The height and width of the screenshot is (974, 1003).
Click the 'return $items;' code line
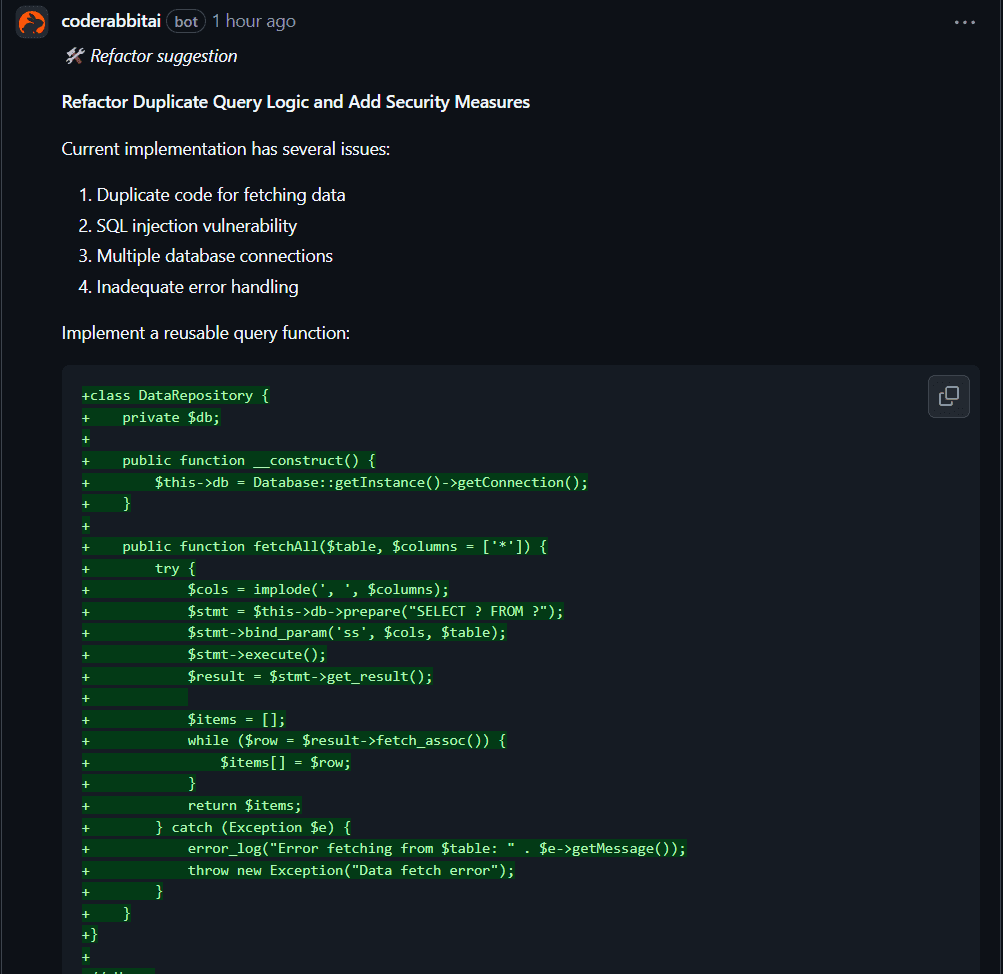244,805
